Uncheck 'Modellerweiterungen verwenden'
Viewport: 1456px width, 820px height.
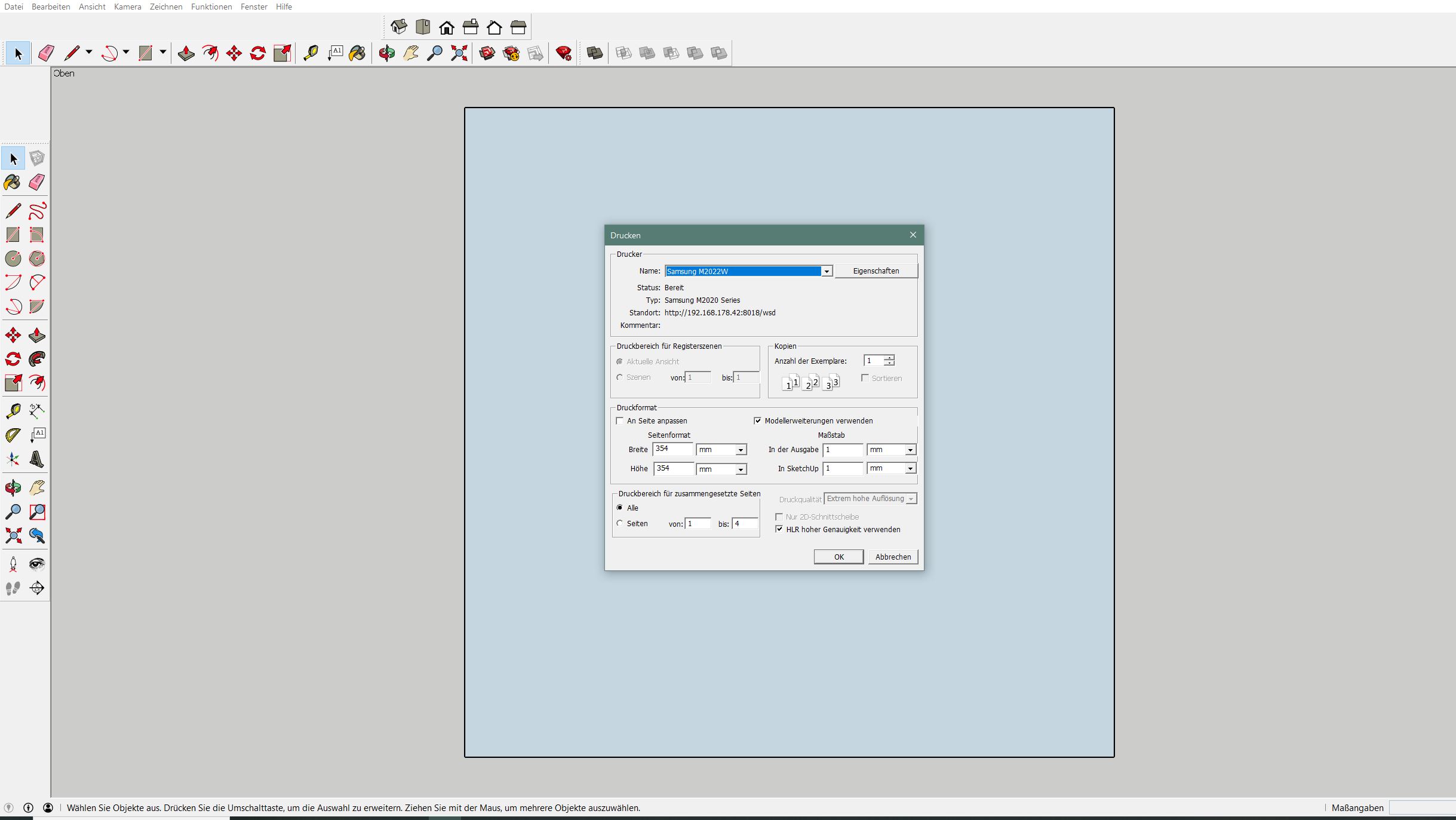758,421
